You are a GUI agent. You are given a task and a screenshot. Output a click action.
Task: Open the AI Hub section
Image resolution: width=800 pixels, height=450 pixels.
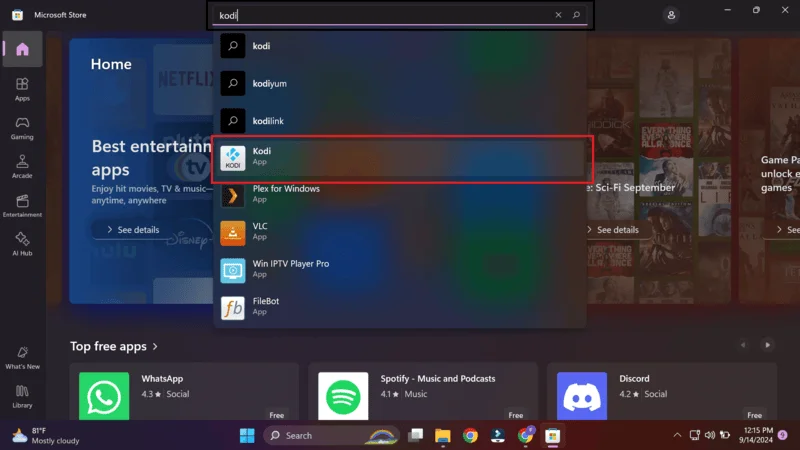click(22, 244)
